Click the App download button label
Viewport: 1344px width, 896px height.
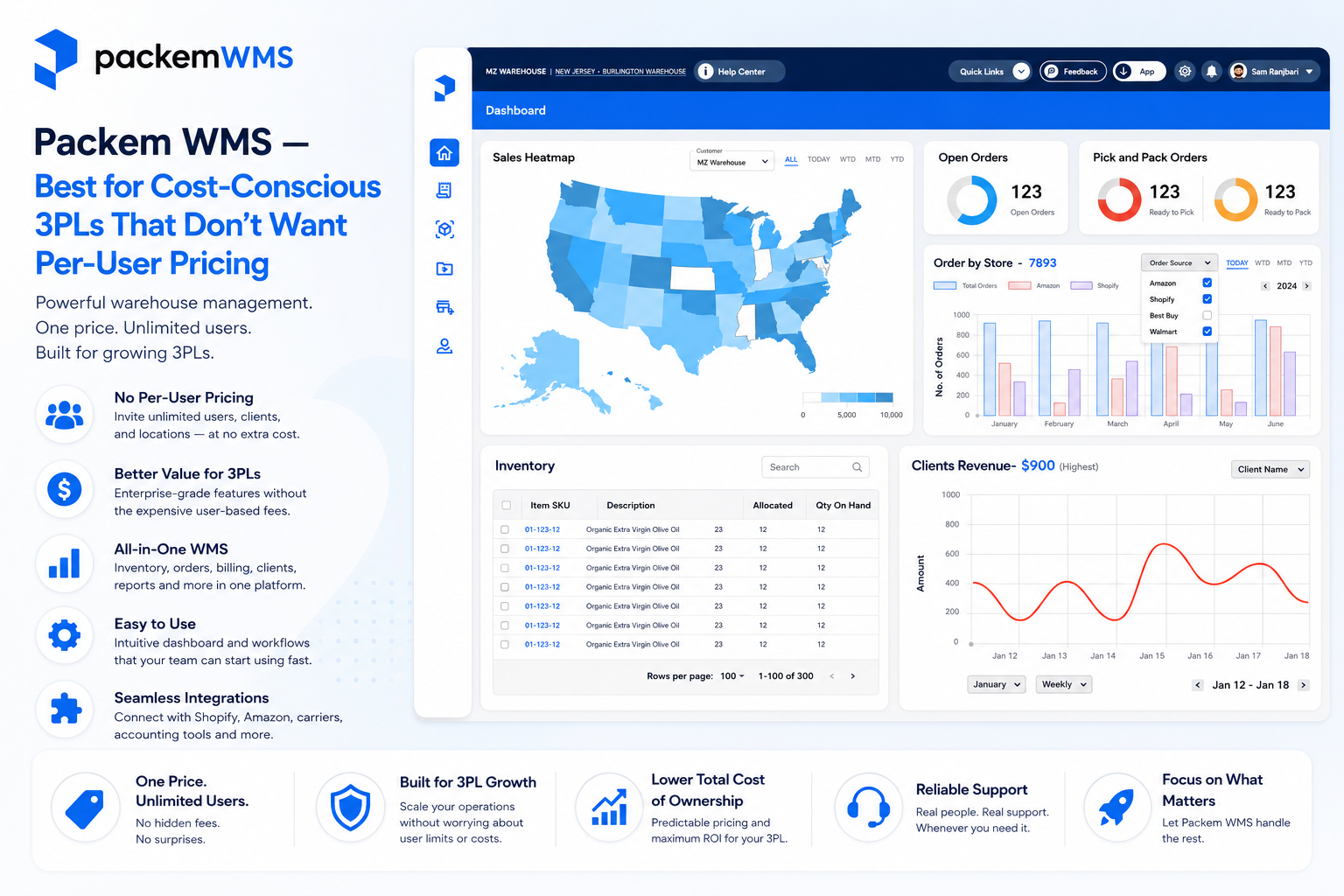(1147, 72)
